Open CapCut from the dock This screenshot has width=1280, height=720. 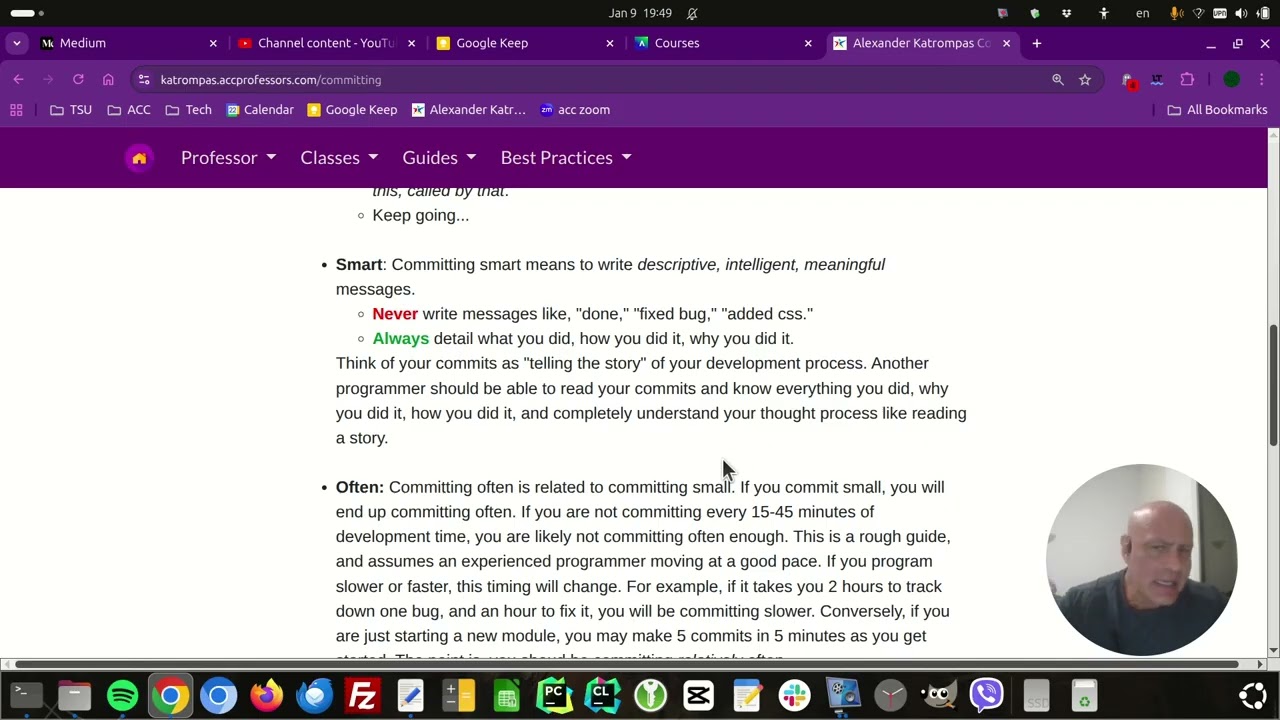[x=699, y=694]
